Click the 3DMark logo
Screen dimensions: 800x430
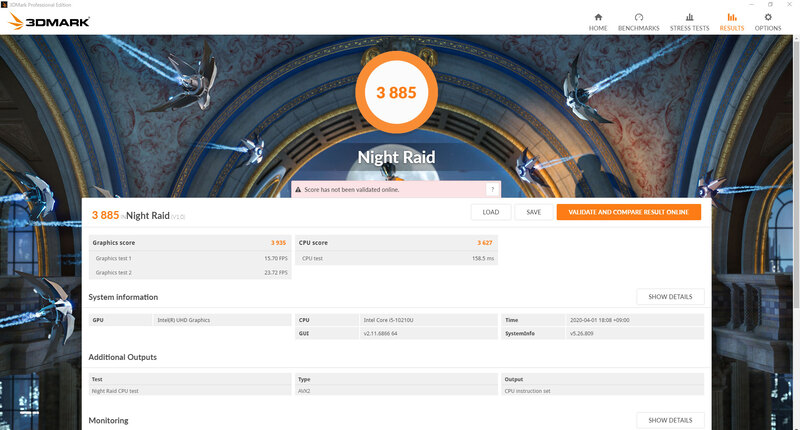[x=49, y=21]
